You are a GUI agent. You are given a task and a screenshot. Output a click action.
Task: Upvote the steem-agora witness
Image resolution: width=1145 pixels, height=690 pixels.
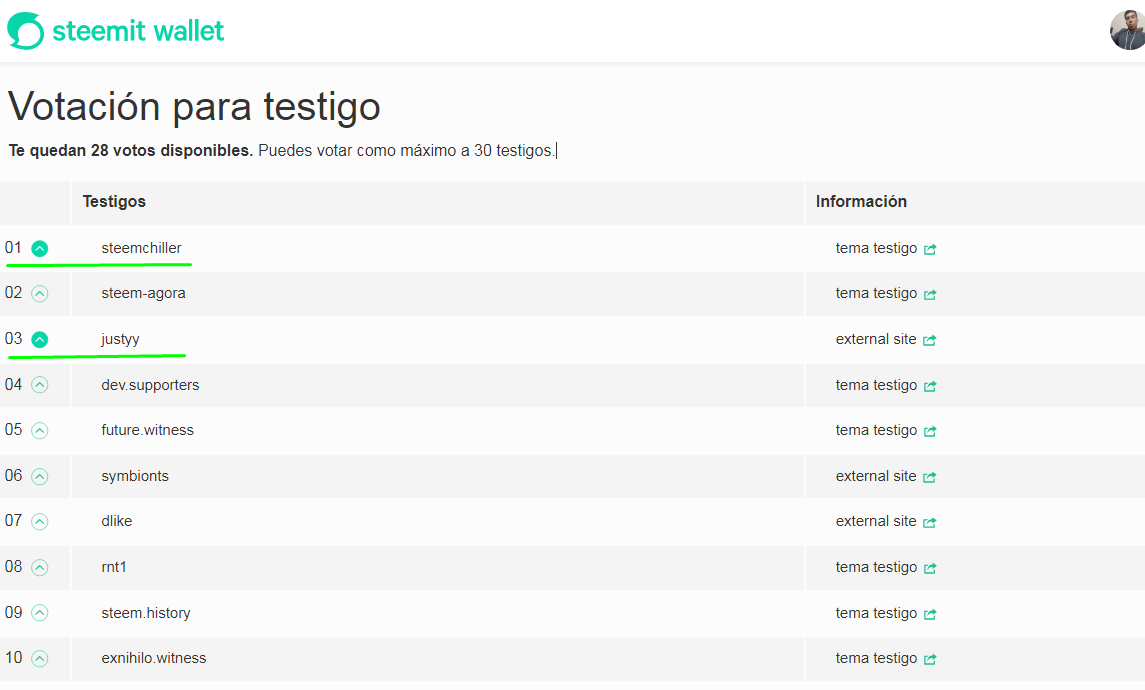pos(40,294)
